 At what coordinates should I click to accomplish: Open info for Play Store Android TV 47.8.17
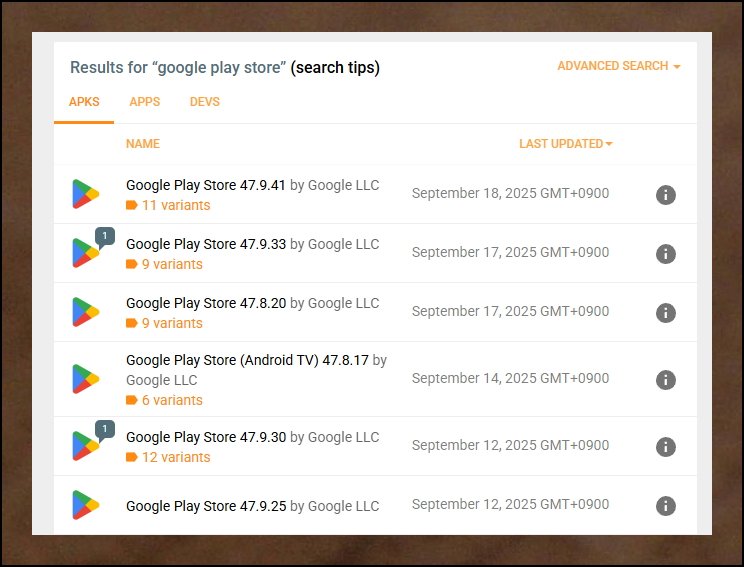click(665, 380)
